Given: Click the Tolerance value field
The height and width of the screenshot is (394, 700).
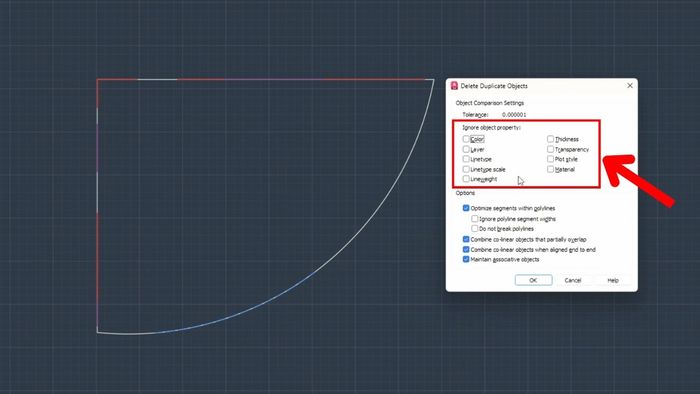Looking at the screenshot, I should (514, 115).
